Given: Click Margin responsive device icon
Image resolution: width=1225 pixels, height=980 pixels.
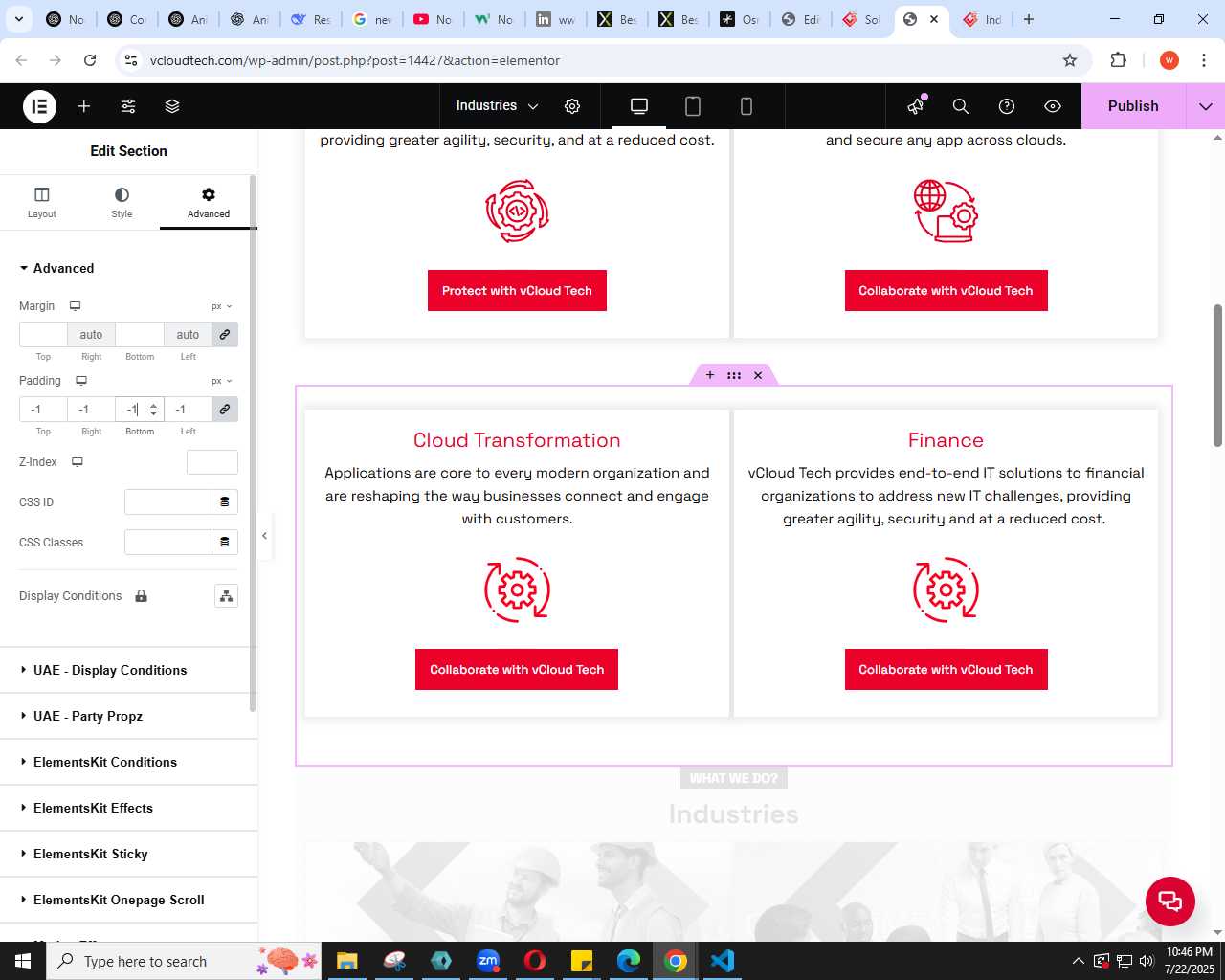Looking at the screenshot, I should tap(75, 306).
